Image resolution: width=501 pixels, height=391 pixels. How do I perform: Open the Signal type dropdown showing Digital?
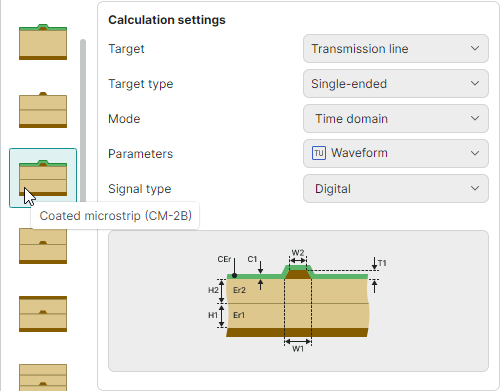(x=396, y=189)
